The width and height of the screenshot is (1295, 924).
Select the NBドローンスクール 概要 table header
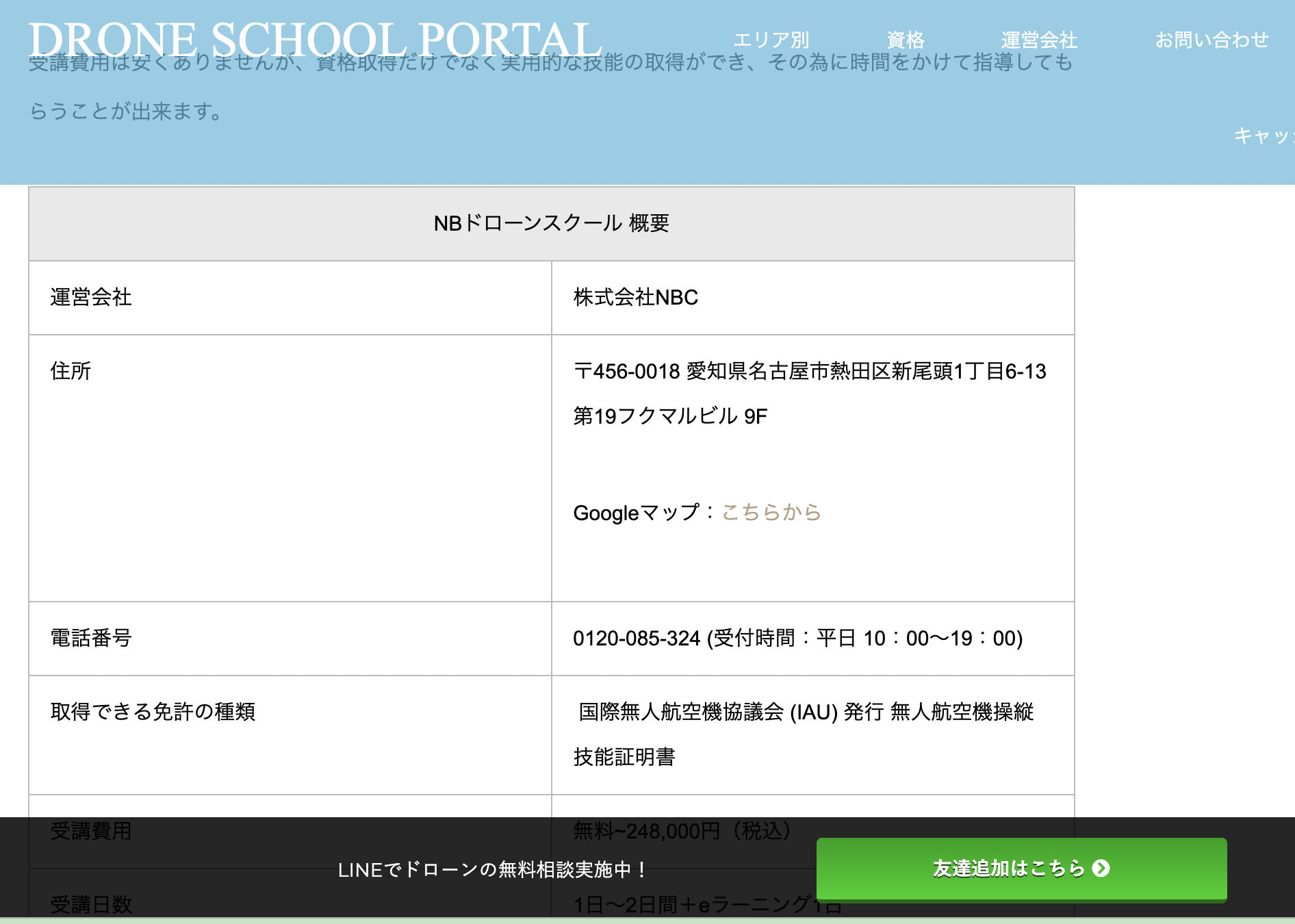[x=552, y=223]
